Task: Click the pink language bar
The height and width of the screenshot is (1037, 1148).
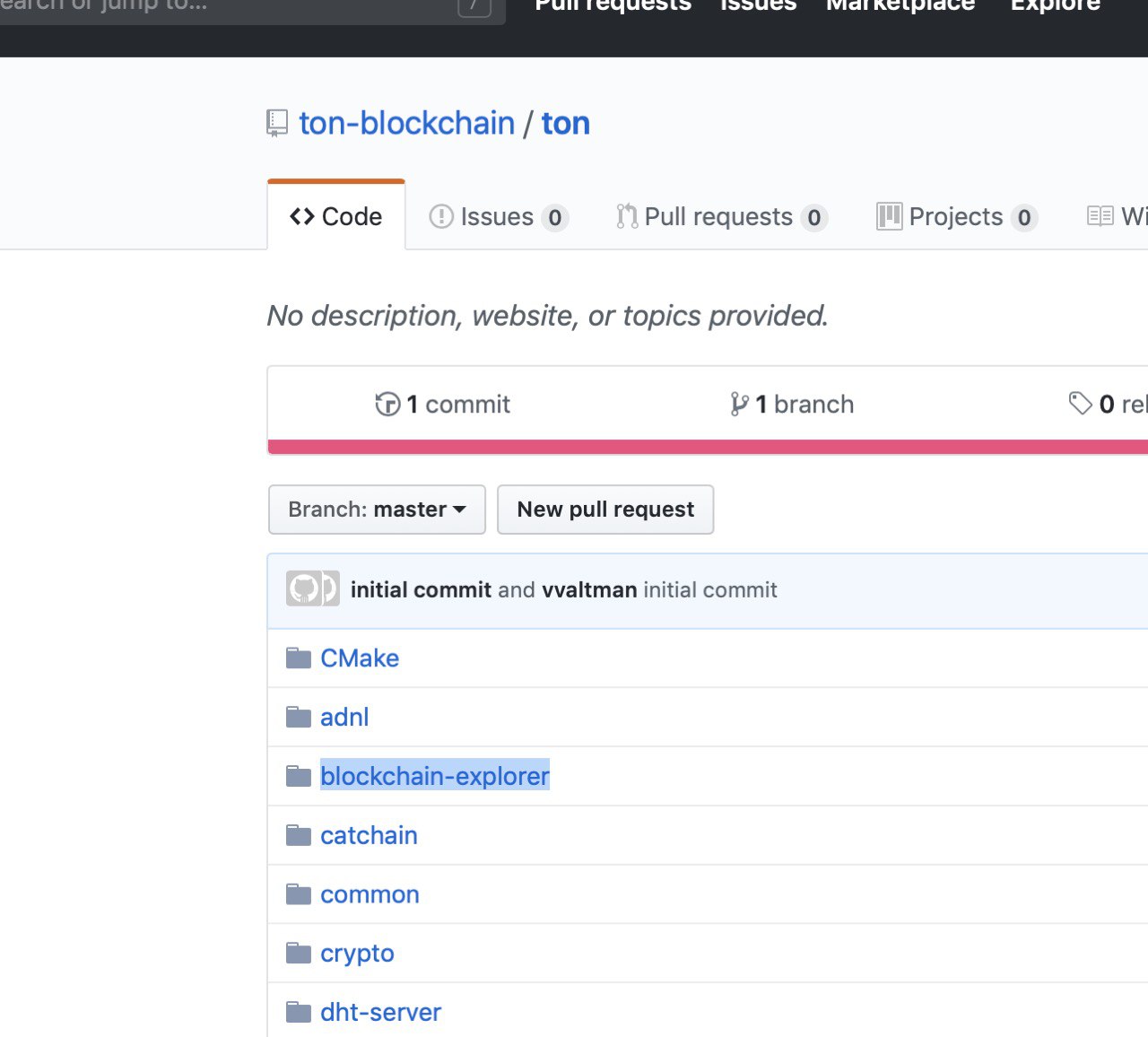Action: click(x=708, y=447)
